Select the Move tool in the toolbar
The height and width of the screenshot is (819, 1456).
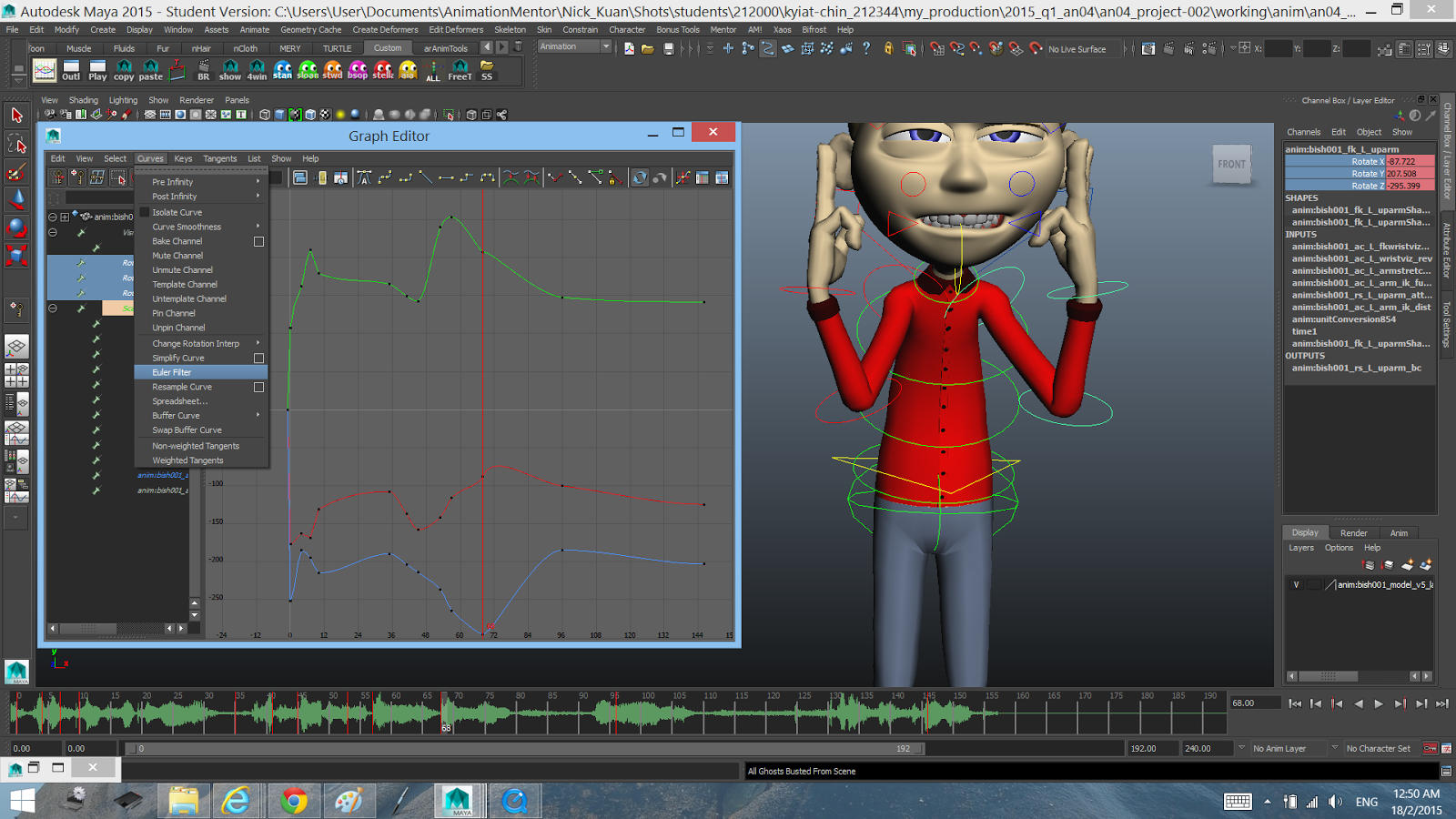(15, 198)
